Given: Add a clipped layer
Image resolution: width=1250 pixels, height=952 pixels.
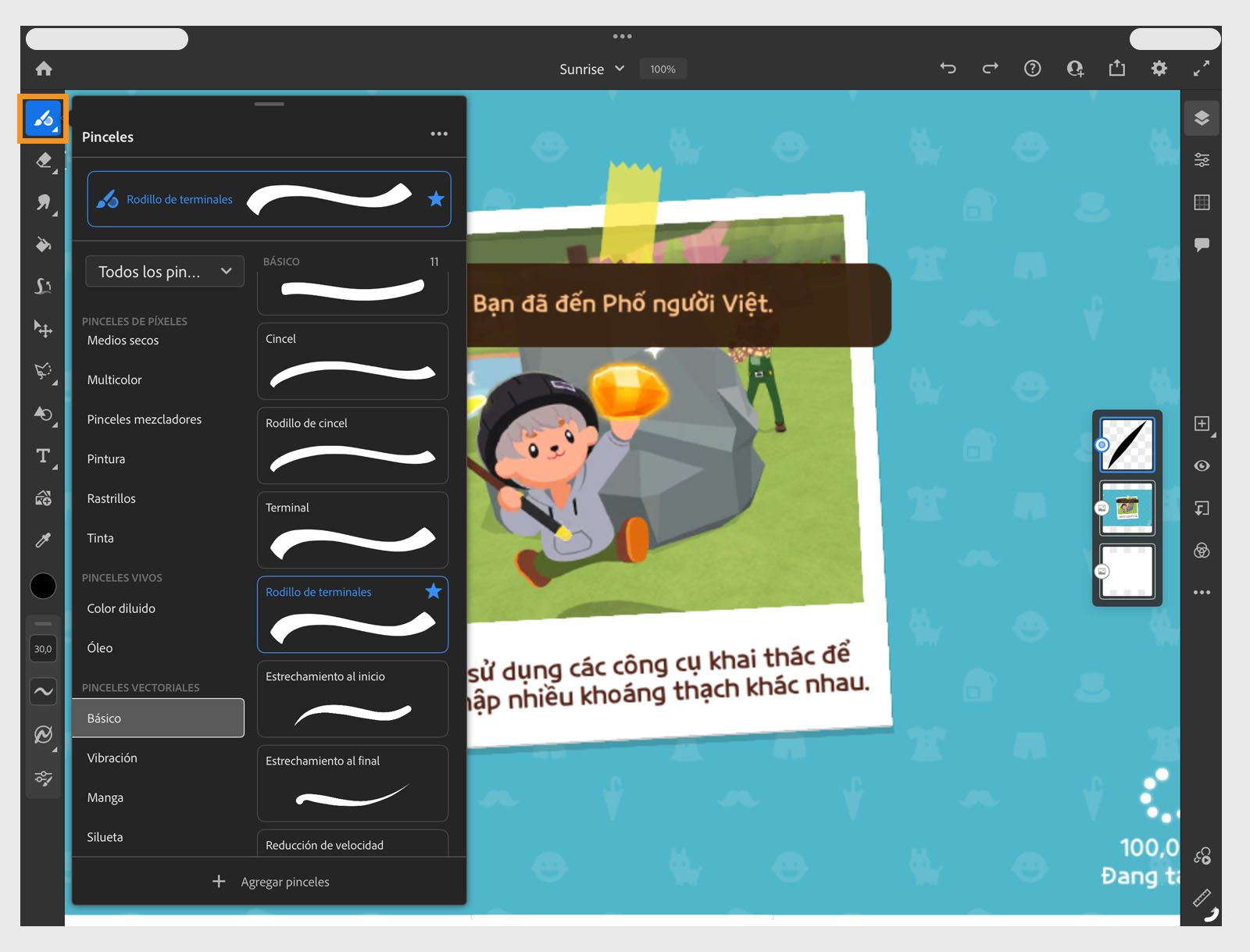Looking at the screenshot, I should pyautogui.click(x=1202, y=508).
